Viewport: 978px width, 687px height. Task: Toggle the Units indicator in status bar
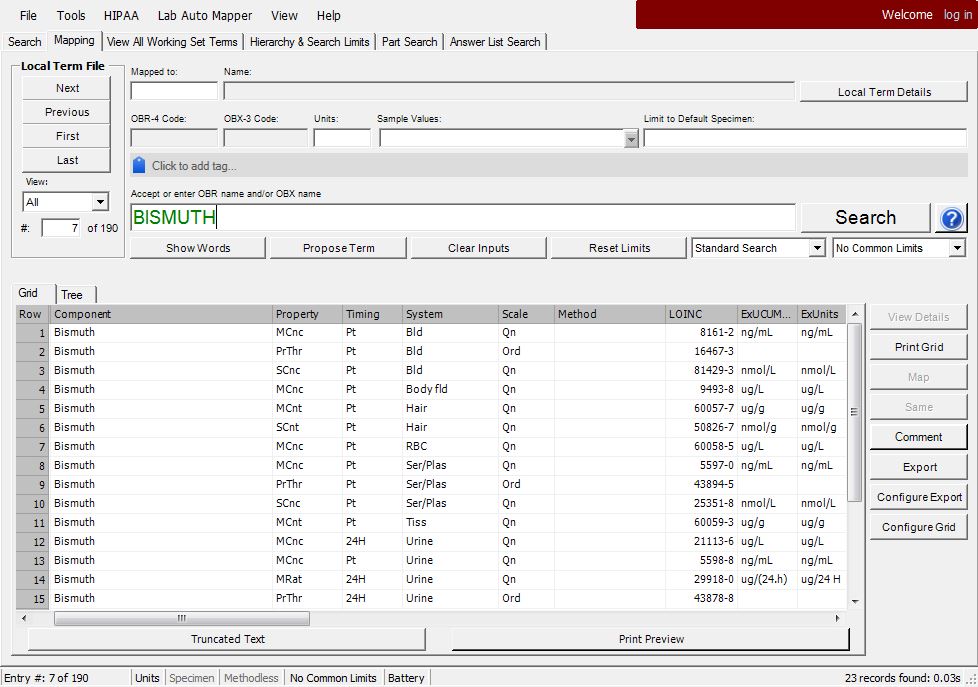click(147, 678)
